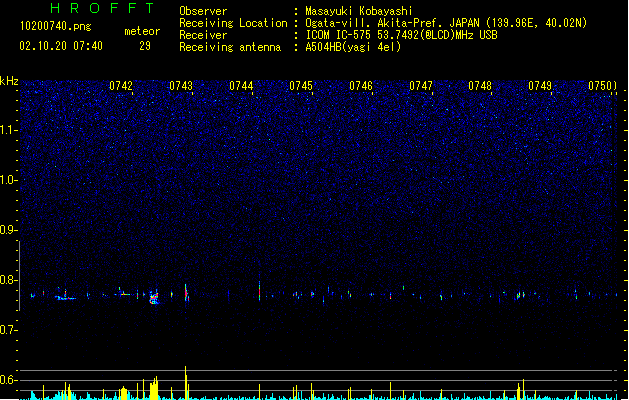Click the 0743 time marker
The height and width of the screenshot is (400, 629).
[181, 86]
